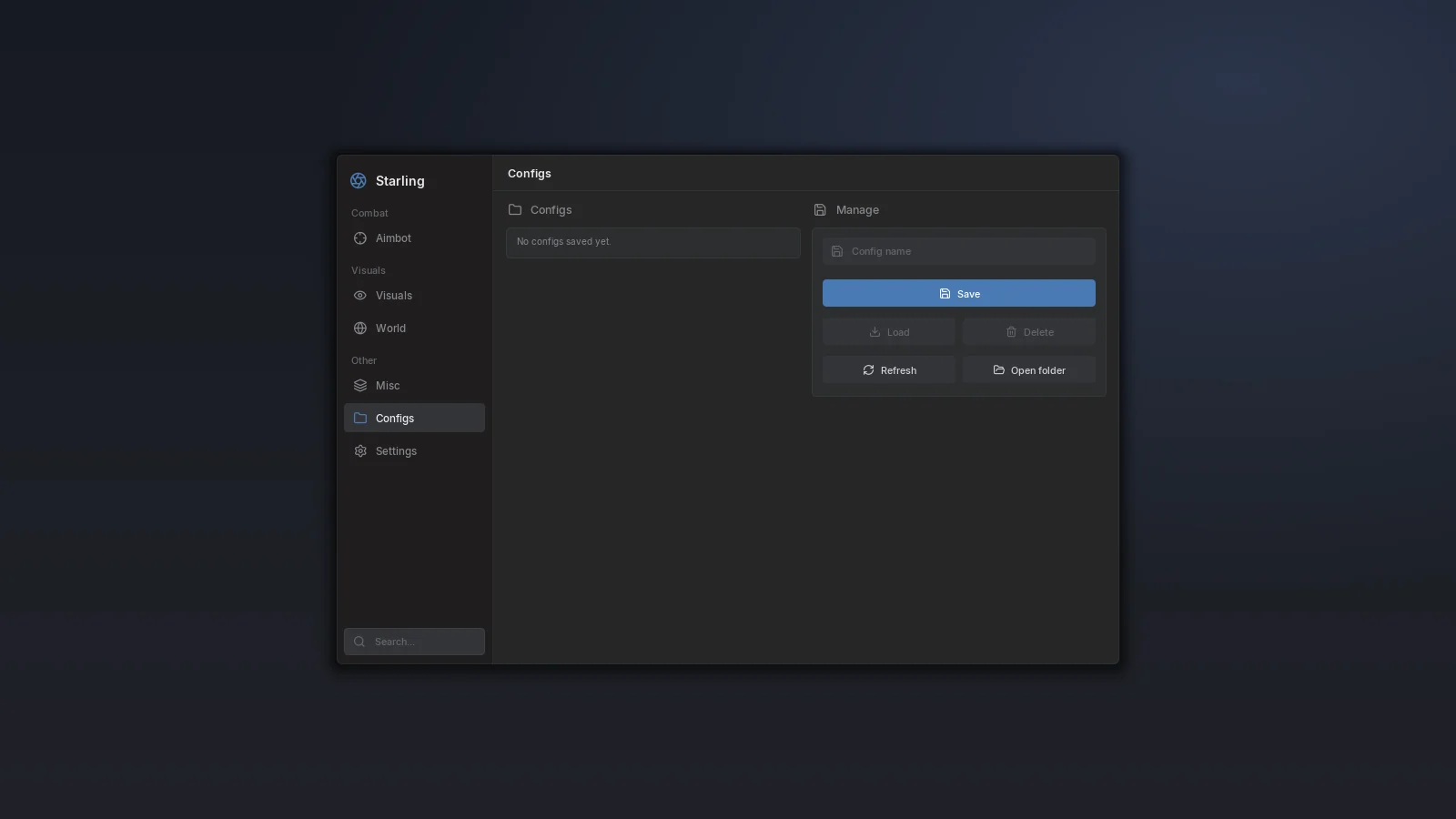Image resolution: width=1456 pixels, height=819 pixels.
Task: Click the floppy icon beside Manage heading
Action: click(x=820, y=209)
